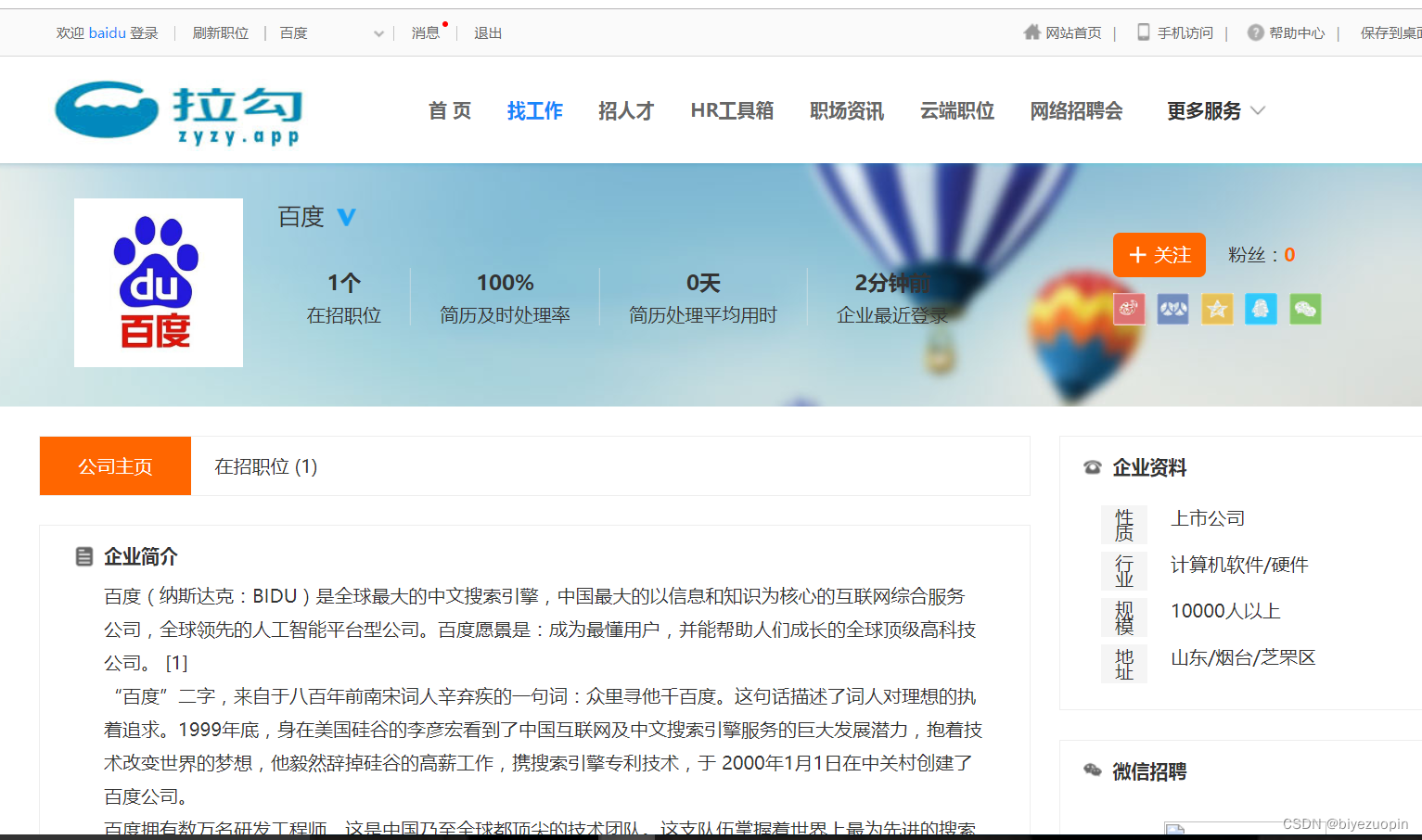Click the document icon beside 企业简介
1422x840 pixels.
coord(84,556)
